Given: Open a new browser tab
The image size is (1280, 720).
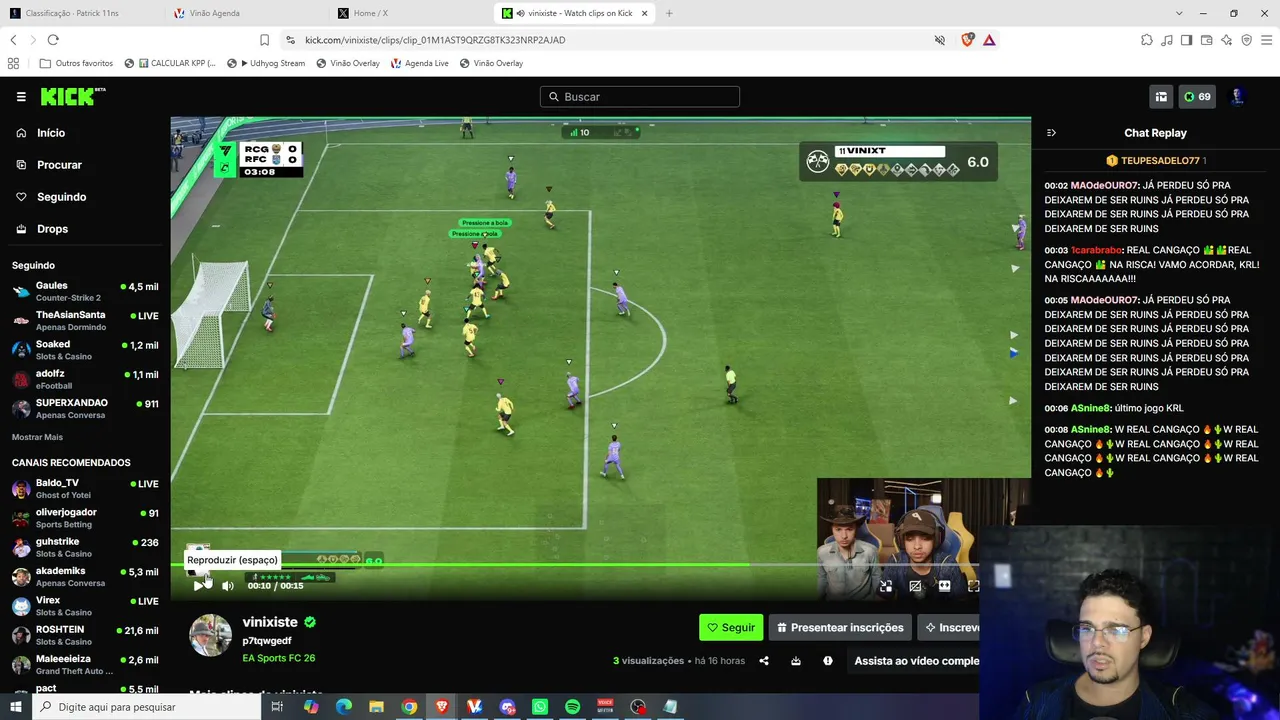Looking at the screenshot, I should point(669,13).
